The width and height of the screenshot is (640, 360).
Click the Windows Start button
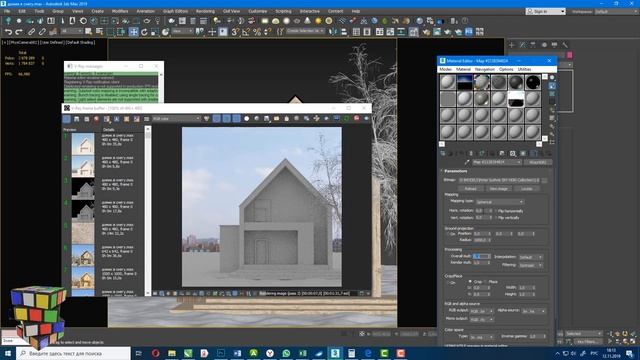click(x=7, y=353)
